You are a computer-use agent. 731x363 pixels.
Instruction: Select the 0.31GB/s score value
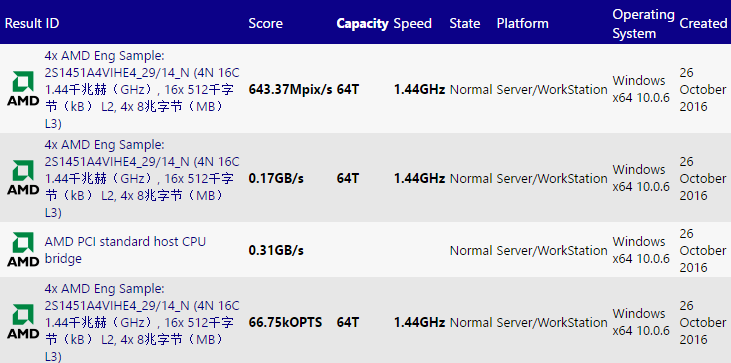276,251
